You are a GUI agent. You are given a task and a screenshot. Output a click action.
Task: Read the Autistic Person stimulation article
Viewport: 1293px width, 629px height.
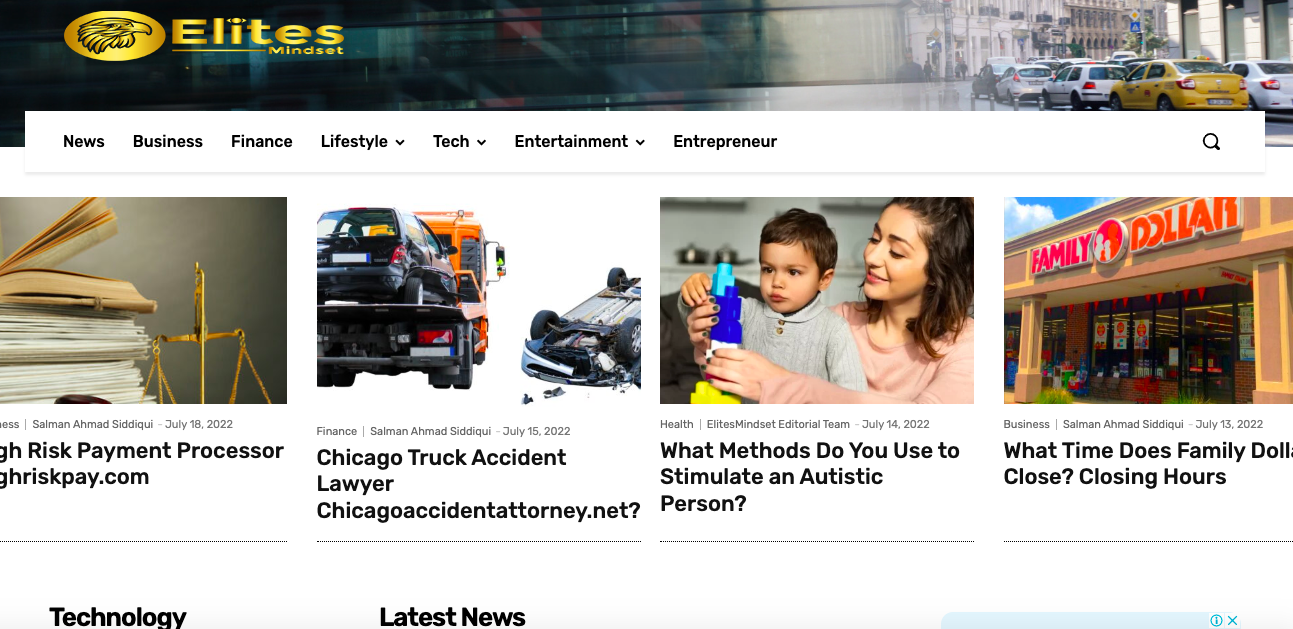[x=810, y=477]
